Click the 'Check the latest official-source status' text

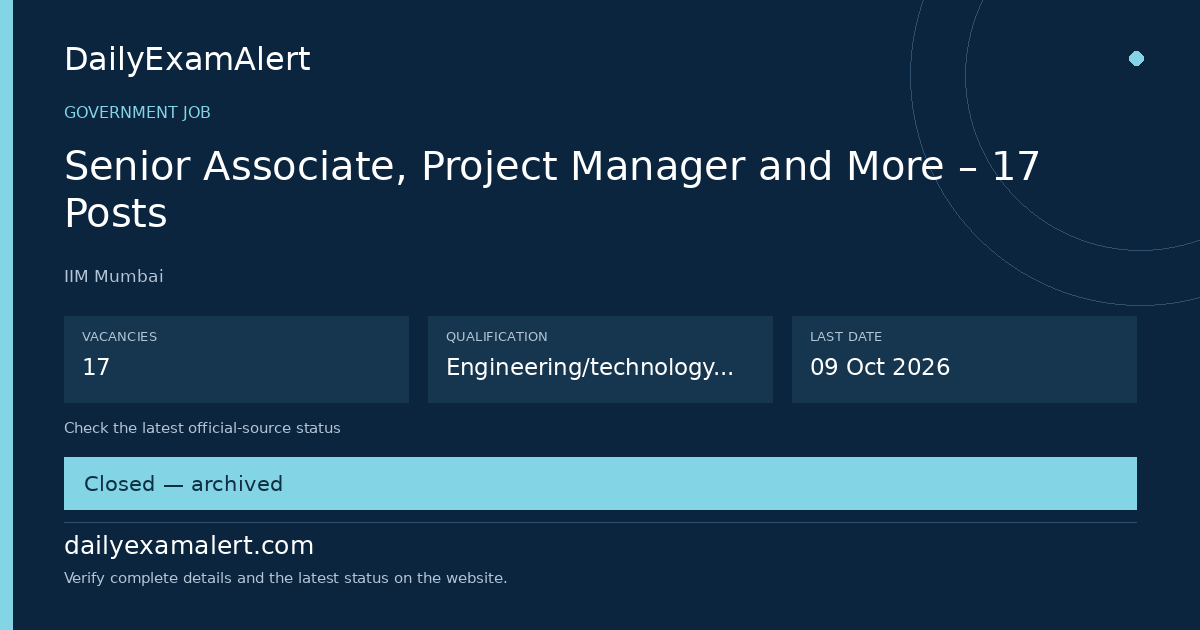[x=202, y=428]
